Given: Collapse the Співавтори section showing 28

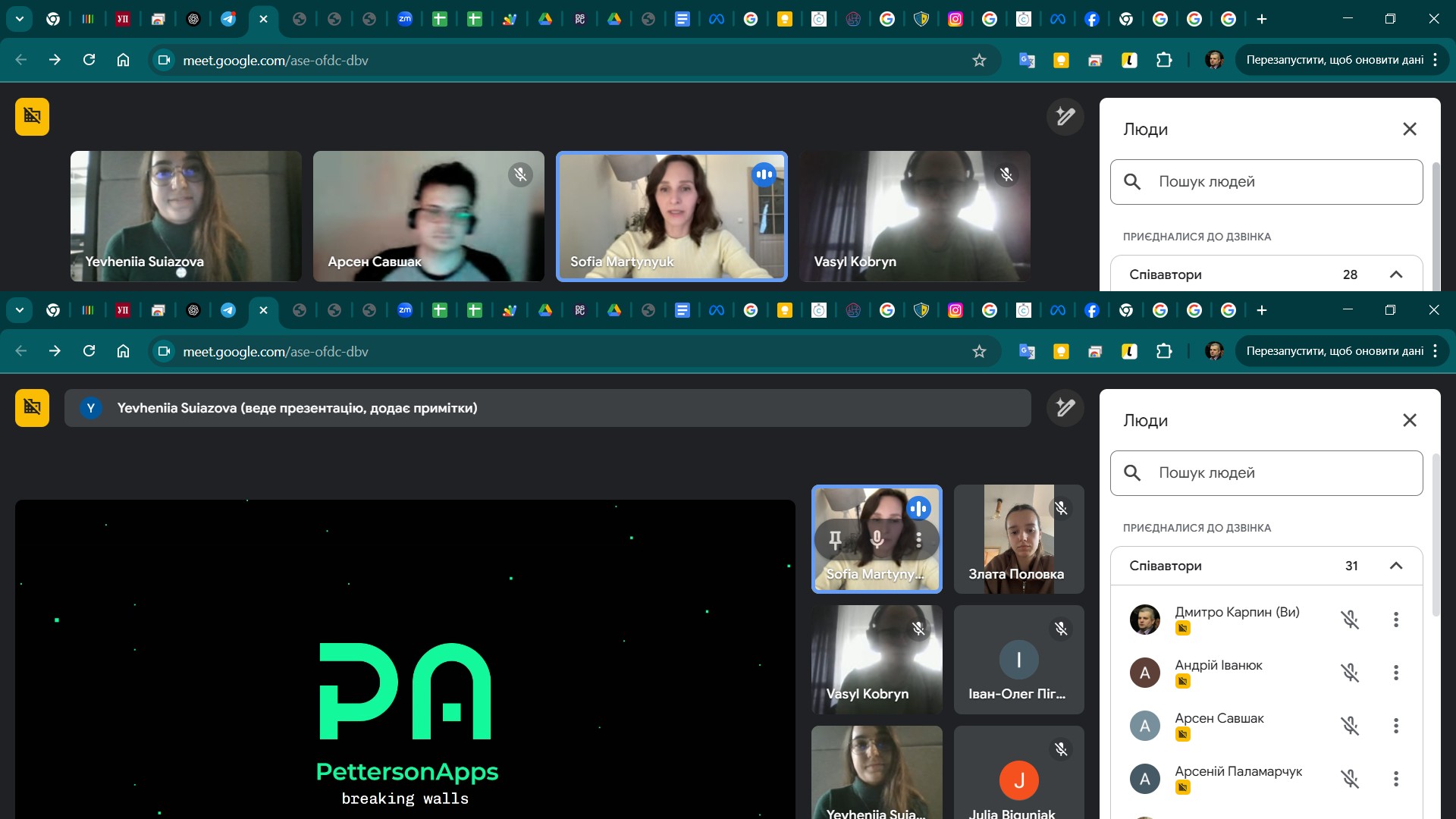Looking at the screenshot, I should click(x=1395, y=275).
